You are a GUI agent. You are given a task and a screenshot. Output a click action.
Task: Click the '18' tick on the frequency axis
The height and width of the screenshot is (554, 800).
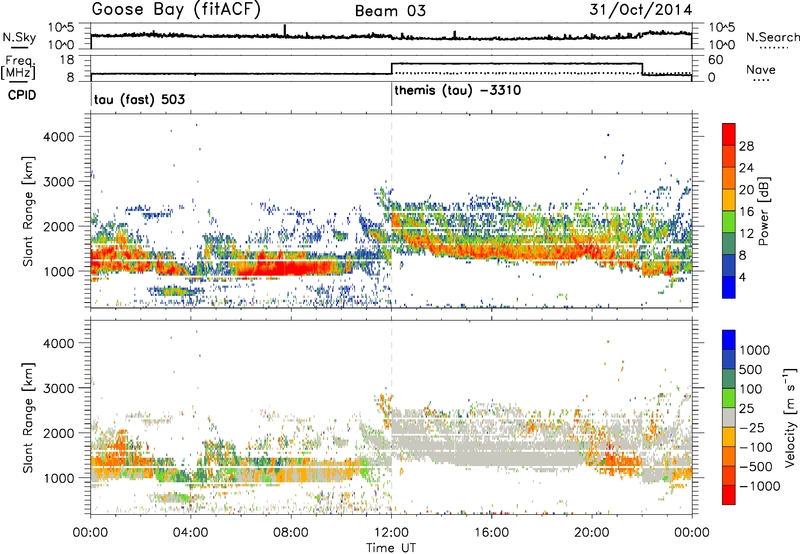[x=67, y=60]
